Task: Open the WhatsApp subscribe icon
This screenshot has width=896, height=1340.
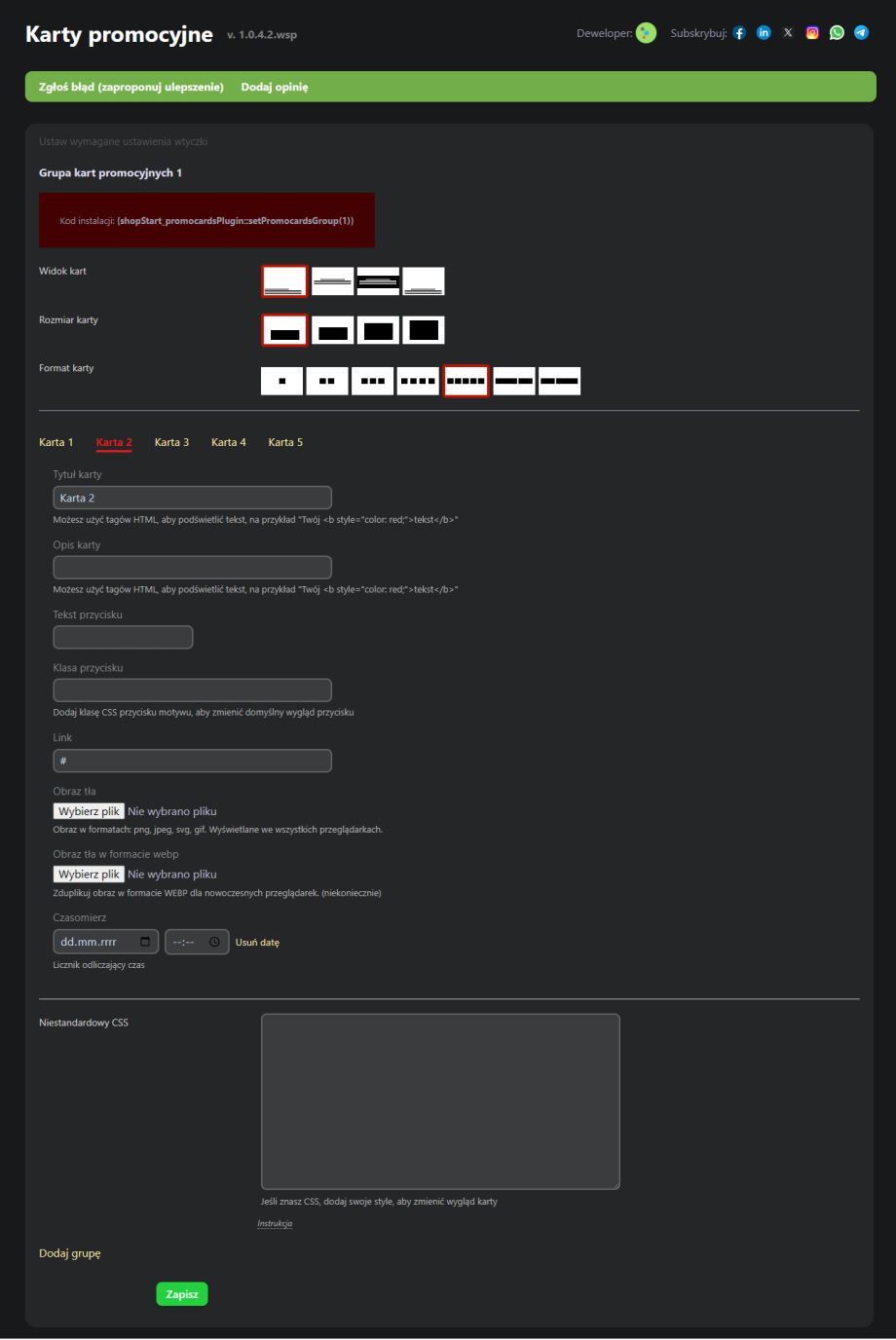Action: click(x=837, y=33)
